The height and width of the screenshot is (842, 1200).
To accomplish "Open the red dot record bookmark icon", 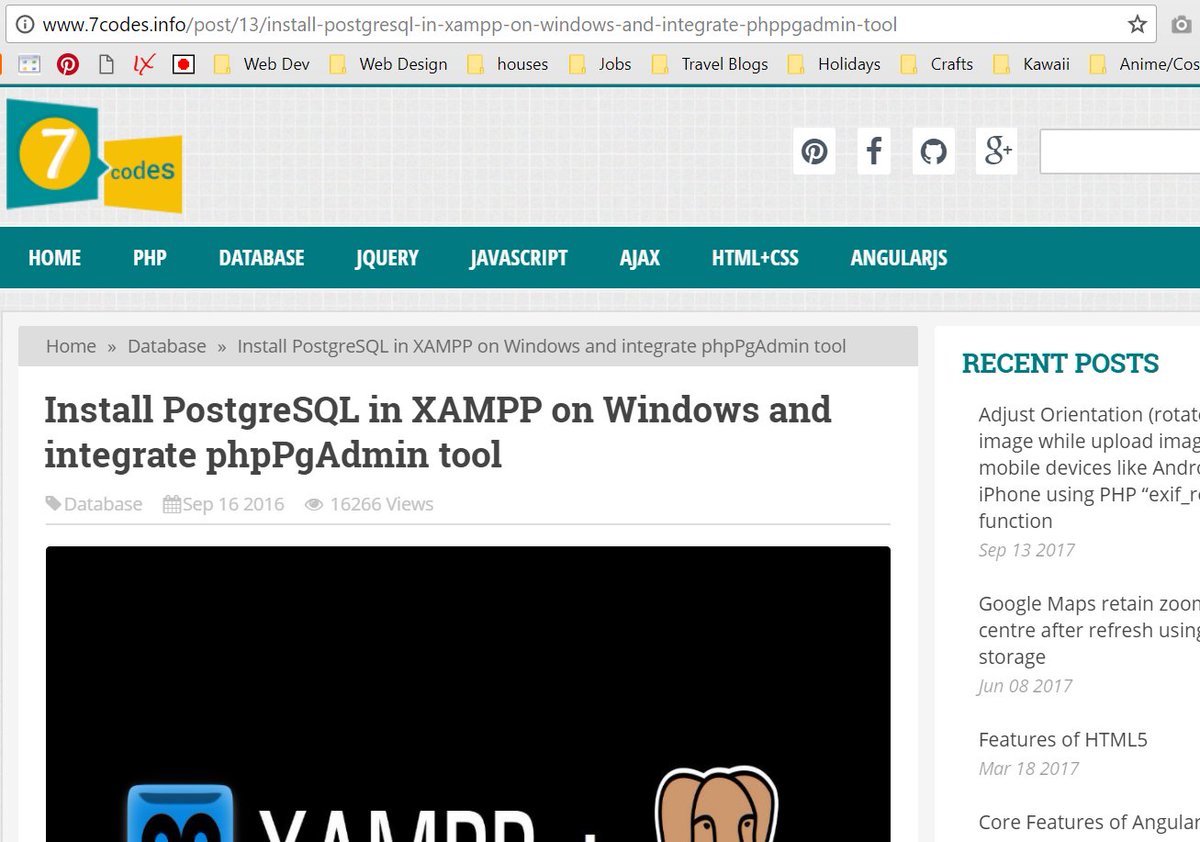I will click(x=183, y=64).
